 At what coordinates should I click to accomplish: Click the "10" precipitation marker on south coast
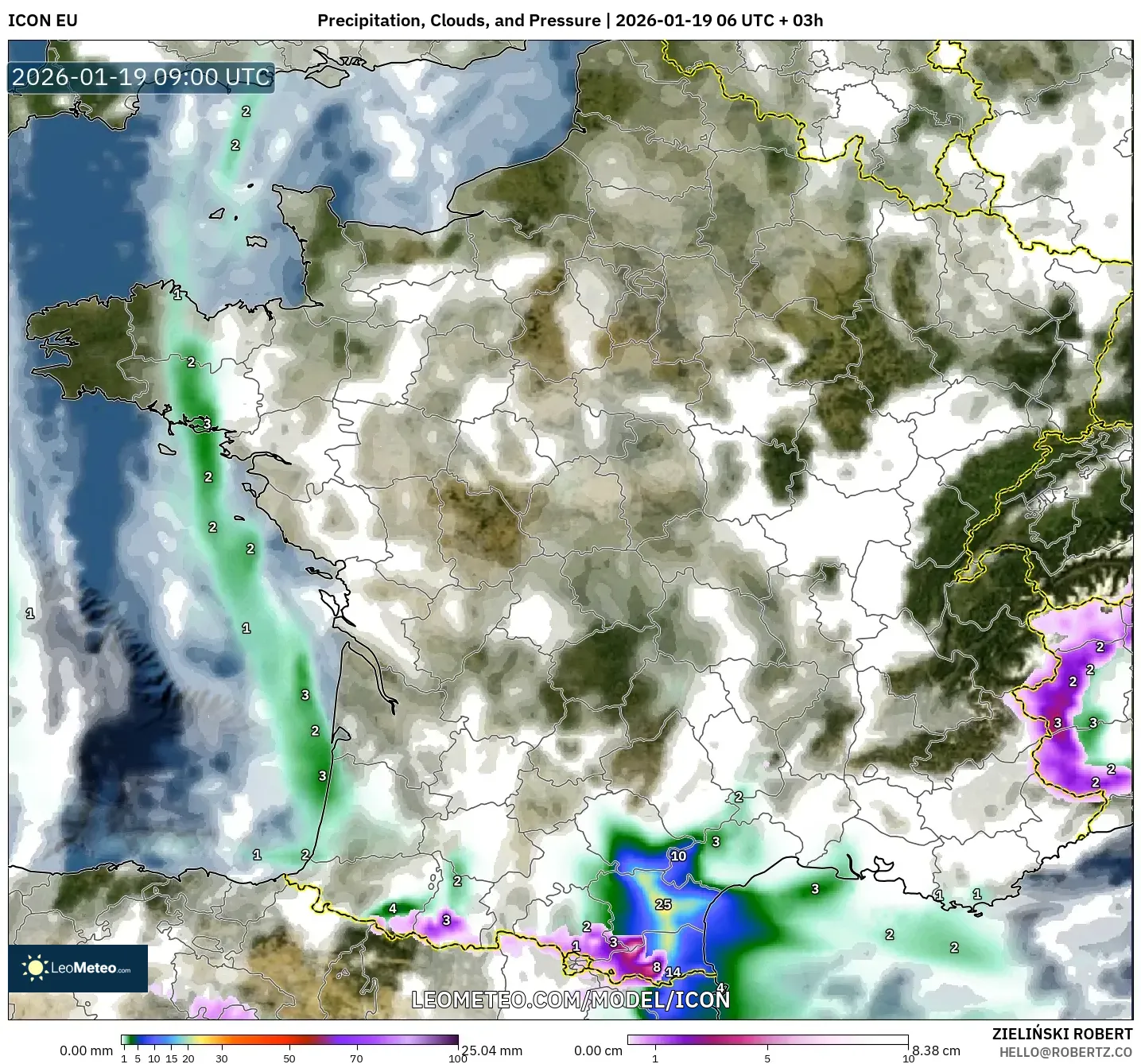678,856
